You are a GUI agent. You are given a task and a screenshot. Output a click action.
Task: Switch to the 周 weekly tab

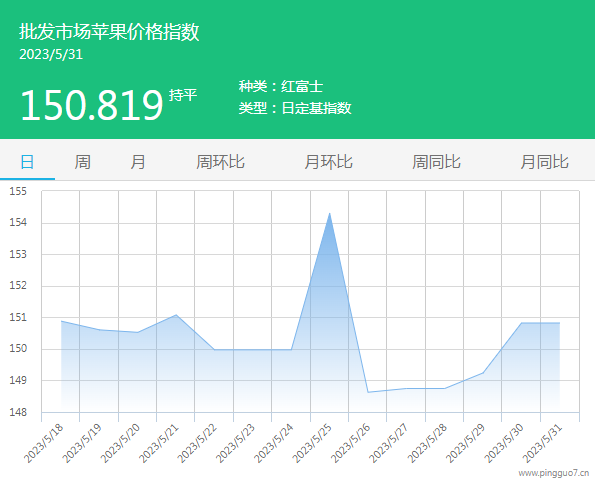point(82,162)
